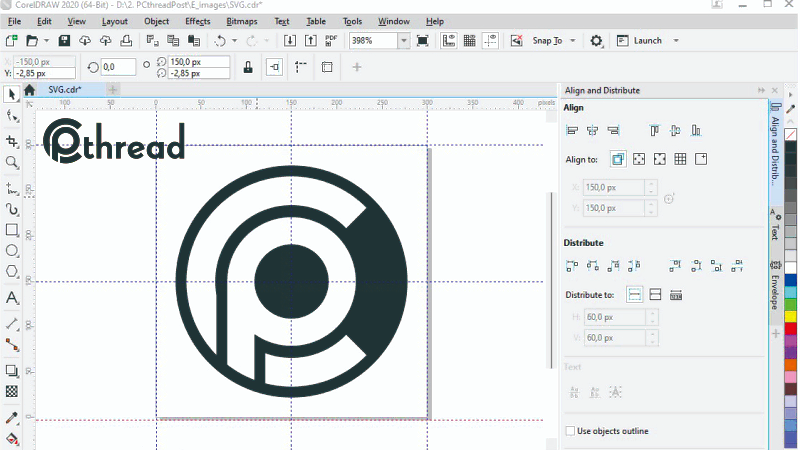This screenshot has width=800, height=450.
Task: Select the Pick tool
Action: 11,94
